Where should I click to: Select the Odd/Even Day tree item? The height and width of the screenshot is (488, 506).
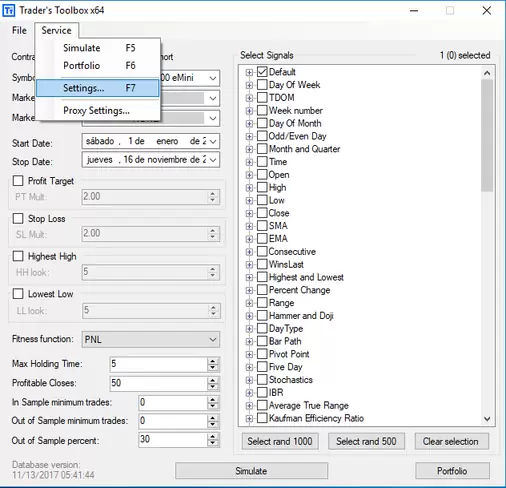297,136
